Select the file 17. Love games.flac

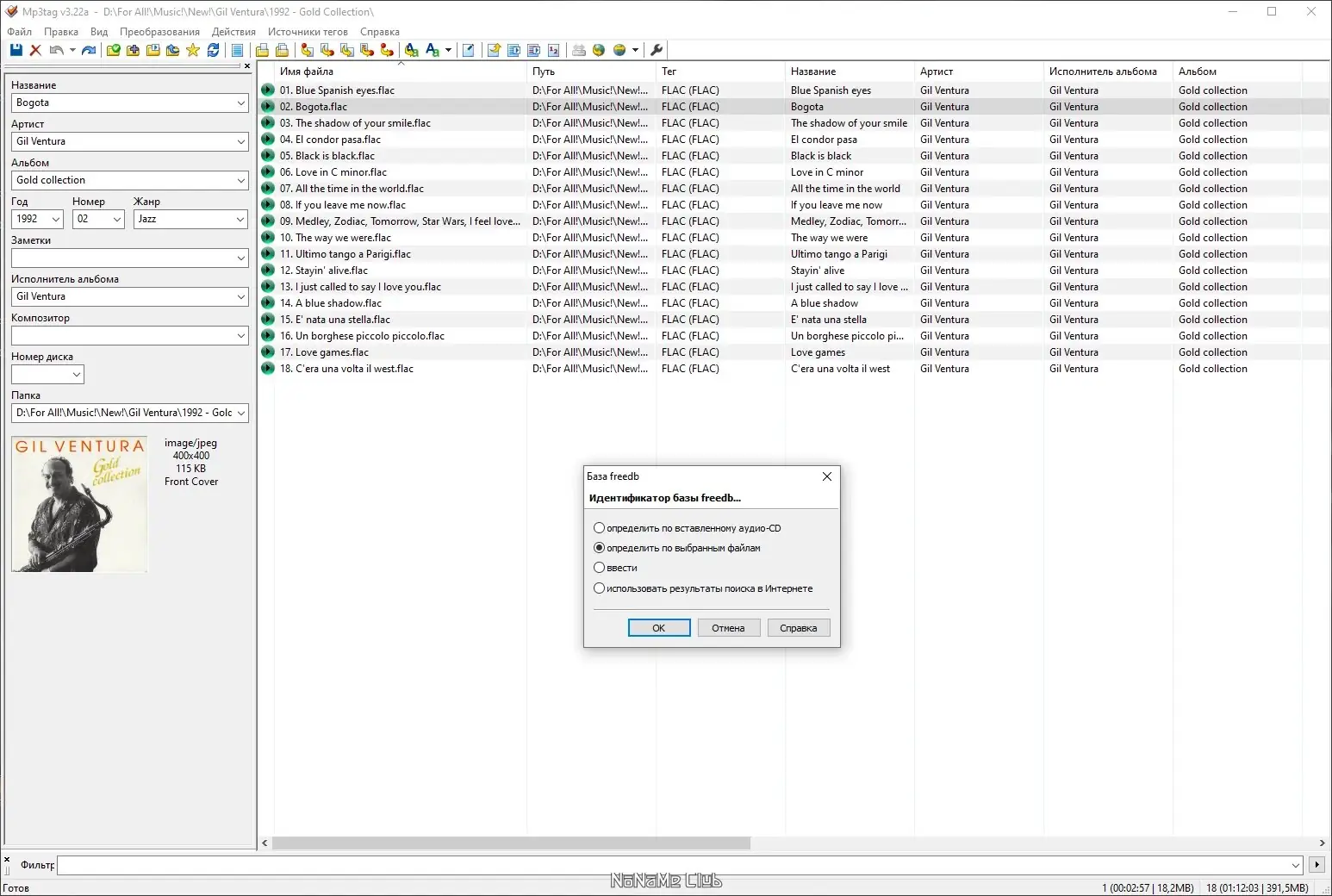(x=324, y=352)
